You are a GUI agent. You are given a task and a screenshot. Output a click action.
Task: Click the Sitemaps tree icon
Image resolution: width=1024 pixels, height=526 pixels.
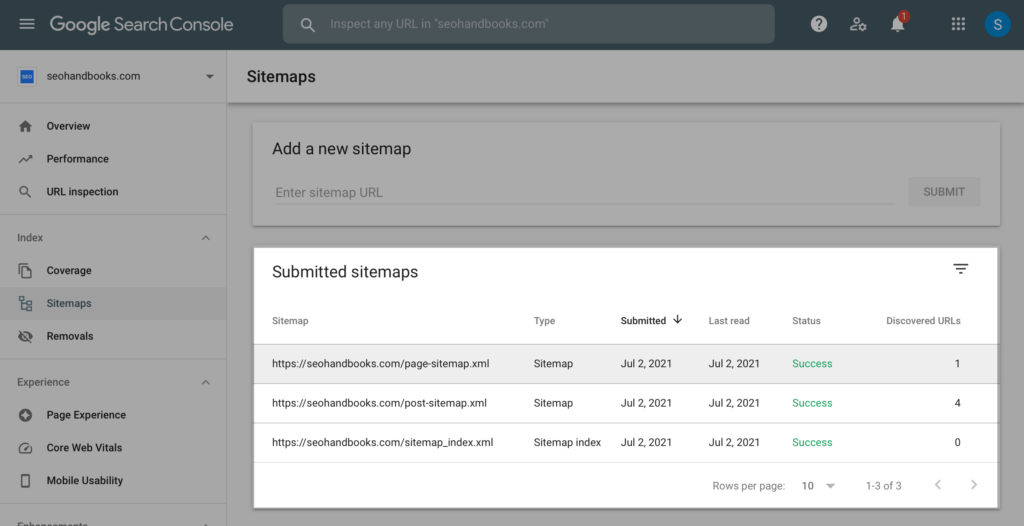25,303
